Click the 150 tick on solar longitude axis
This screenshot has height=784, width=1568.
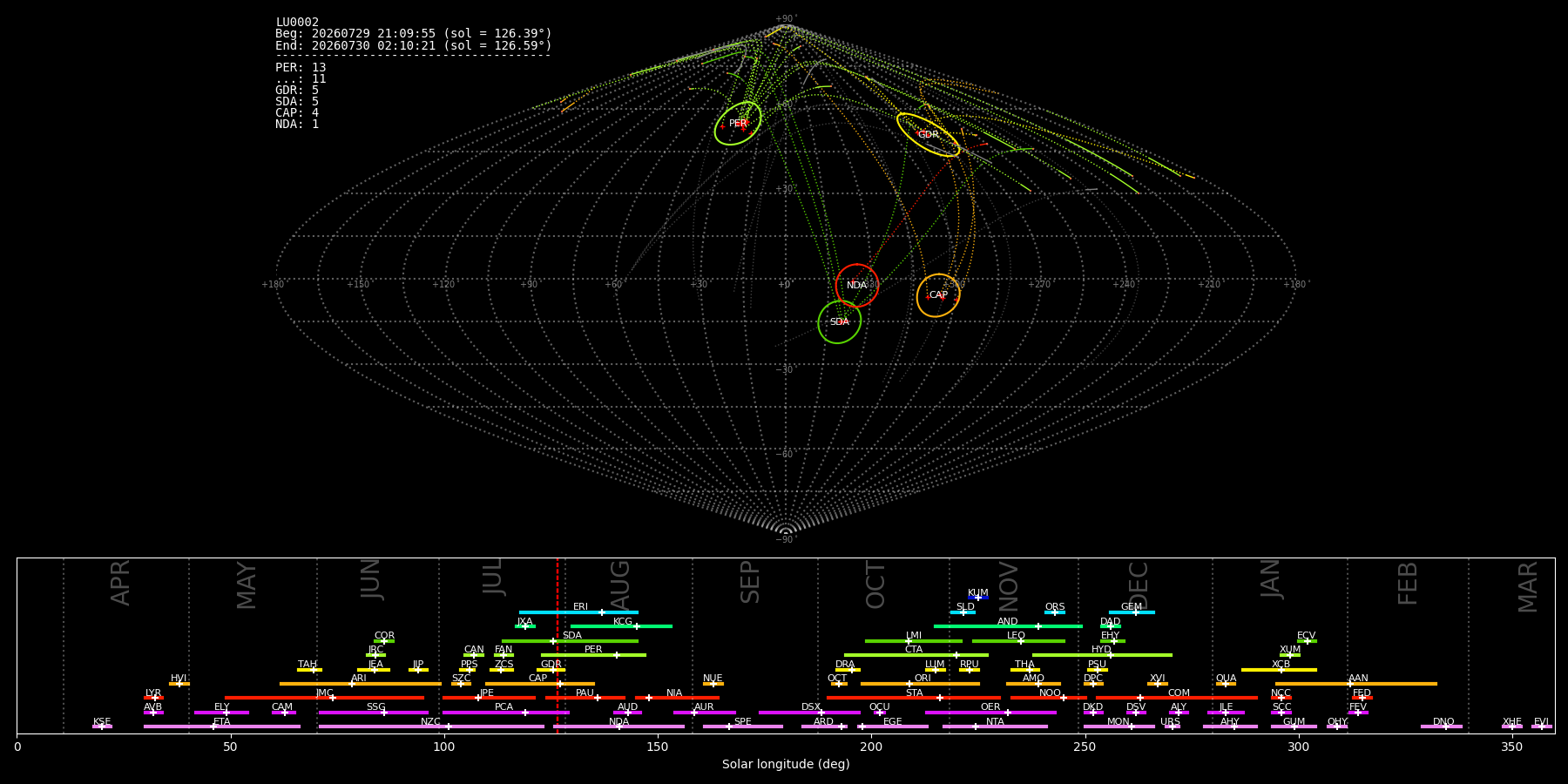tap(658, 747)
